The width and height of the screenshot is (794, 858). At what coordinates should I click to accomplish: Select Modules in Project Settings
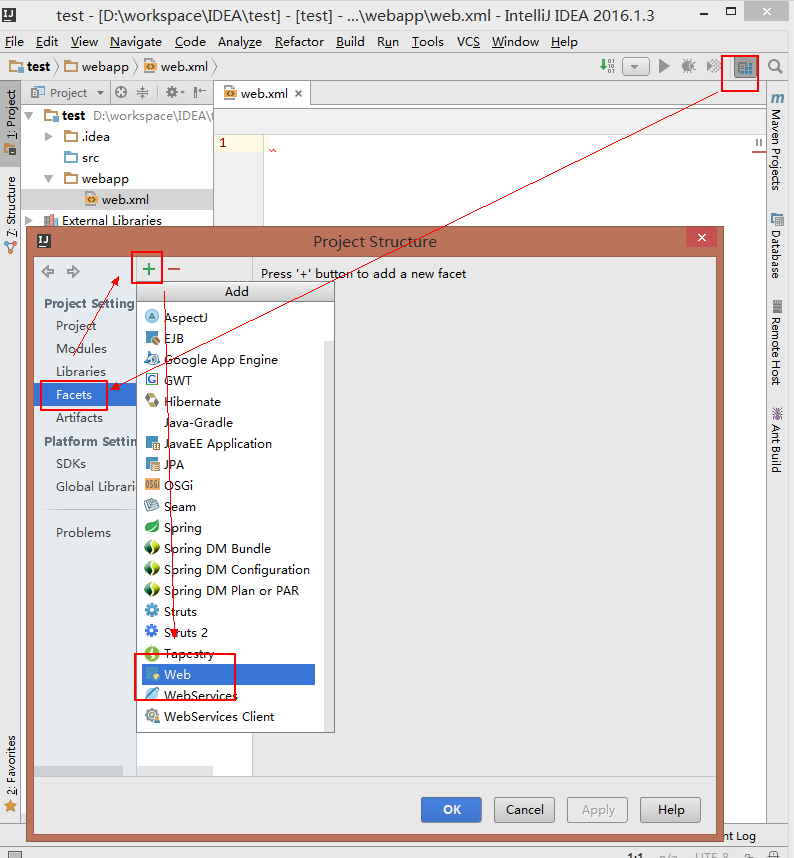click(81, 349)
